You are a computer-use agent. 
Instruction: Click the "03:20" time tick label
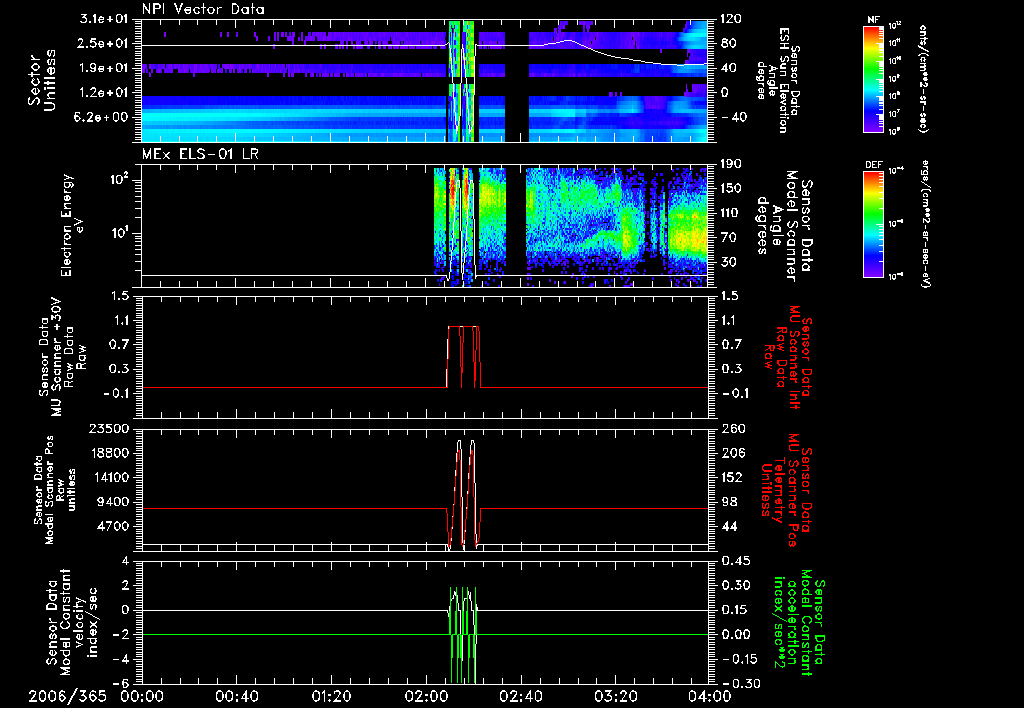coord(615,696)
